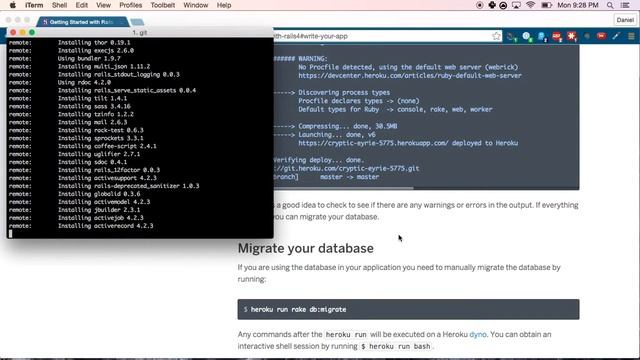Click the Daniel profile button in Chrome
Screen dimensions: 640x360
pyautogui.click(x=625, y=20)
